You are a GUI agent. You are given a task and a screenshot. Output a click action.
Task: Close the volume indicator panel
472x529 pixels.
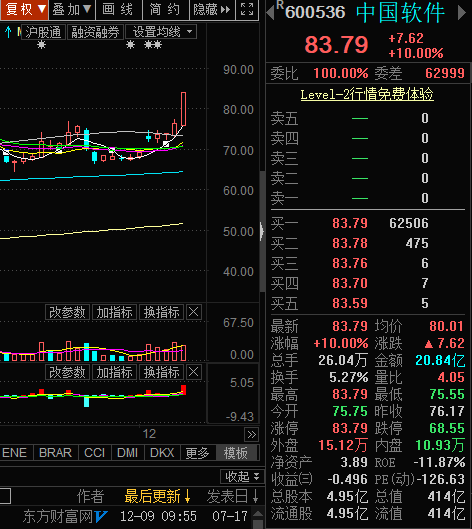[194, 312]
